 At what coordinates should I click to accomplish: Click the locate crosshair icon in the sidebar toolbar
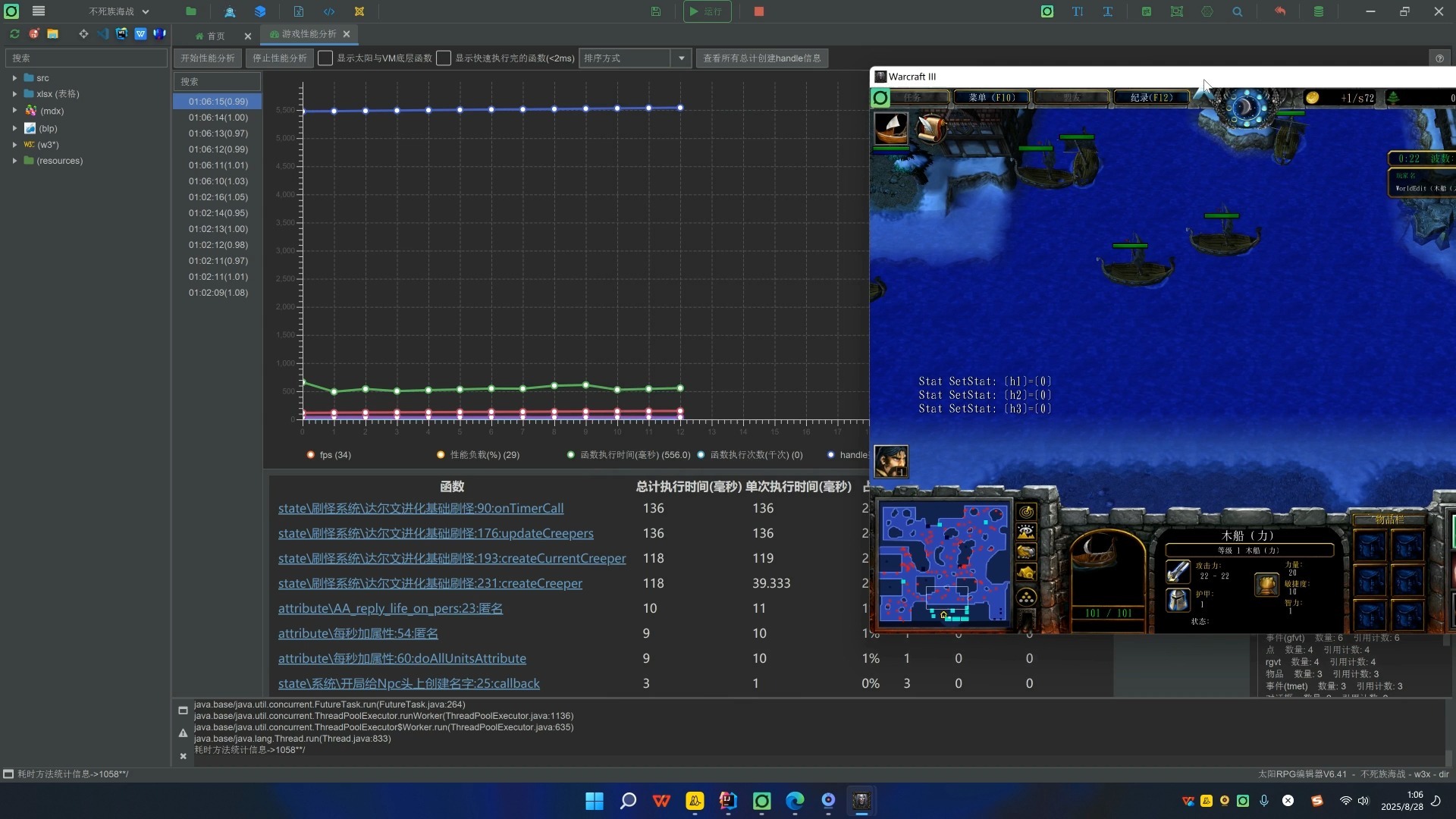(83, 34)
